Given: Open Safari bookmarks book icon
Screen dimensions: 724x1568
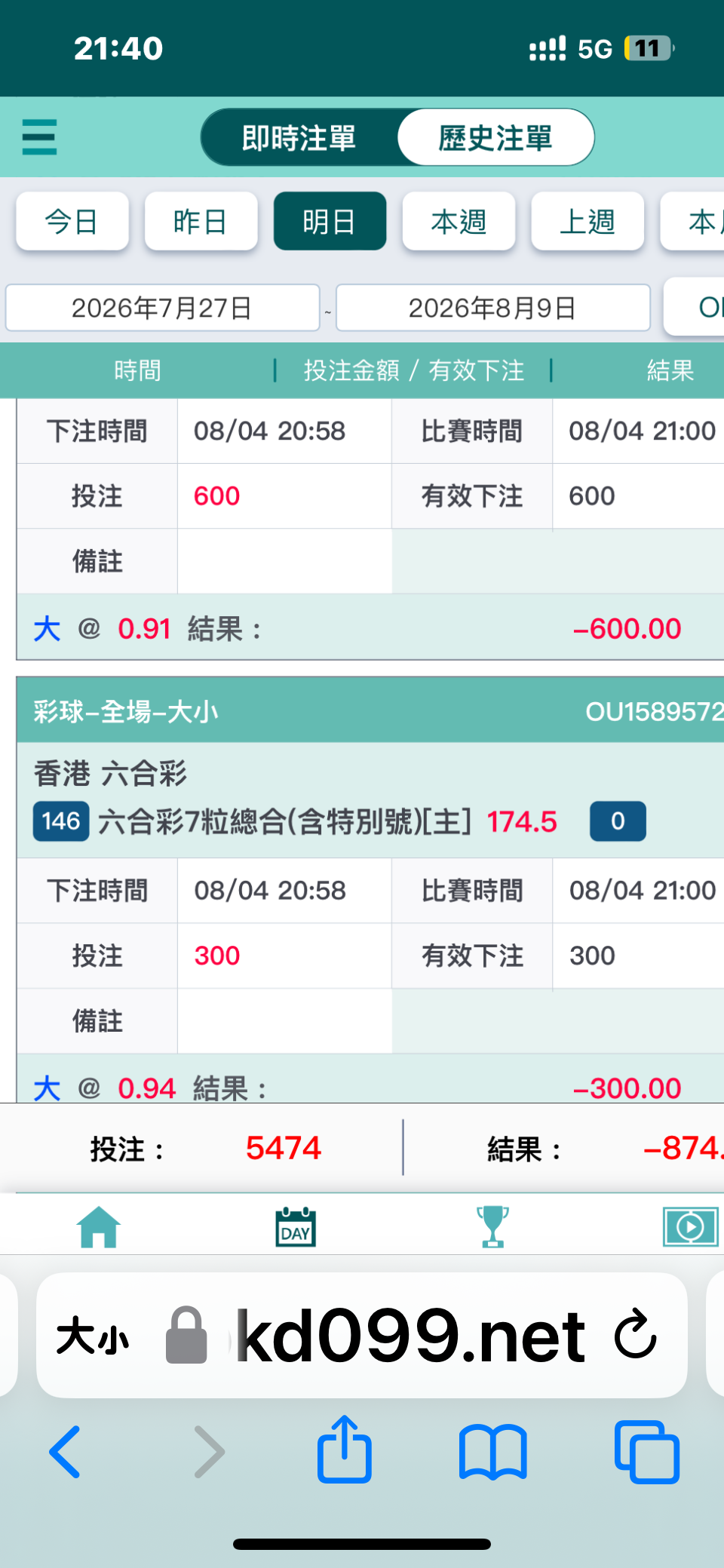Looking at the screenshot, I should click(x=493, y=1452).
